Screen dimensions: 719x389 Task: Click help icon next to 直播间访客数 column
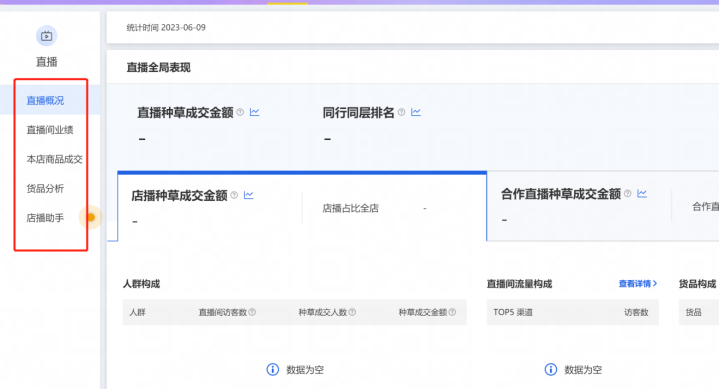click(x=252, y=312)
